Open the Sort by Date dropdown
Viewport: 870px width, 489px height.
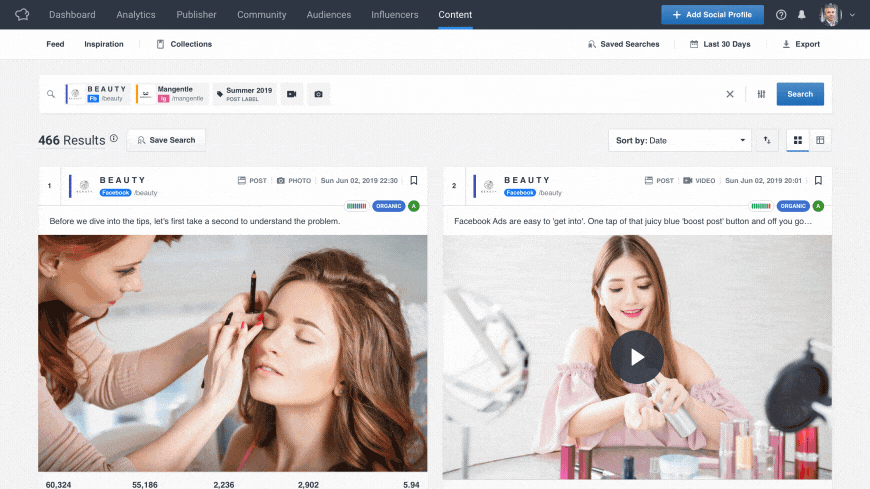tap(680, 140)
